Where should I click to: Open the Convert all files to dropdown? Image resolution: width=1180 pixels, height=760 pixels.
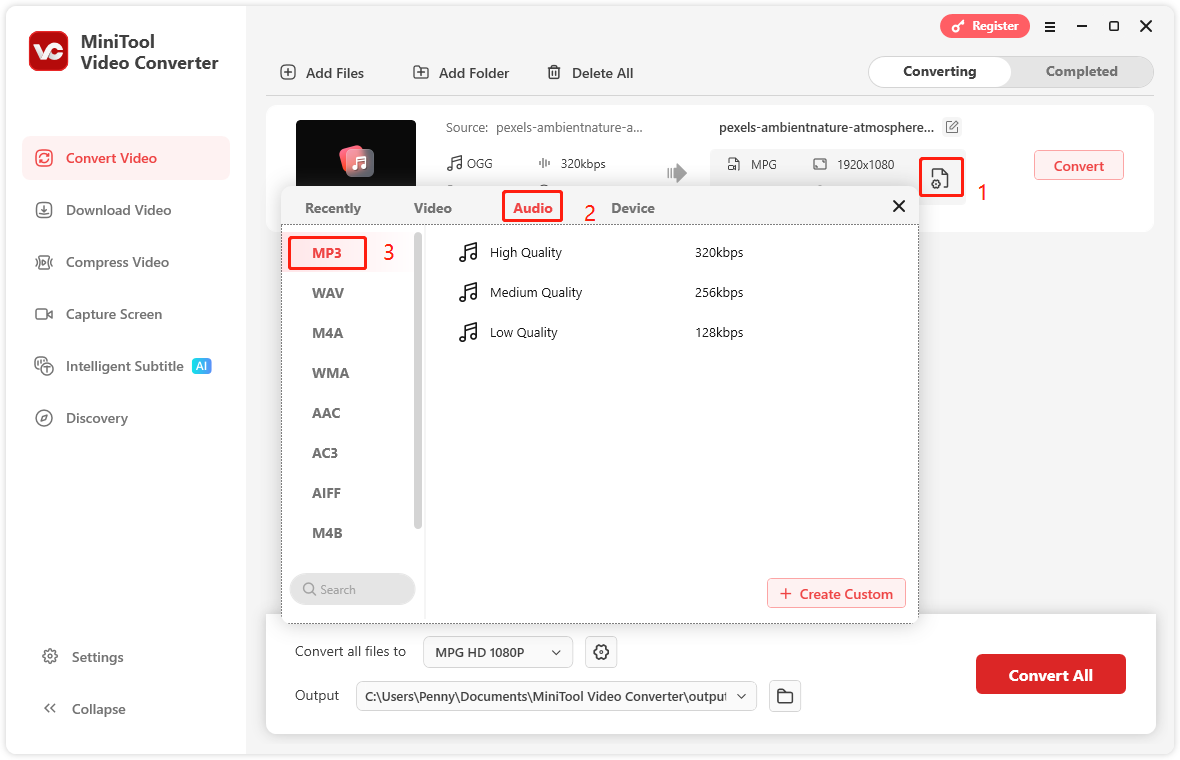[x=497, y=651]
